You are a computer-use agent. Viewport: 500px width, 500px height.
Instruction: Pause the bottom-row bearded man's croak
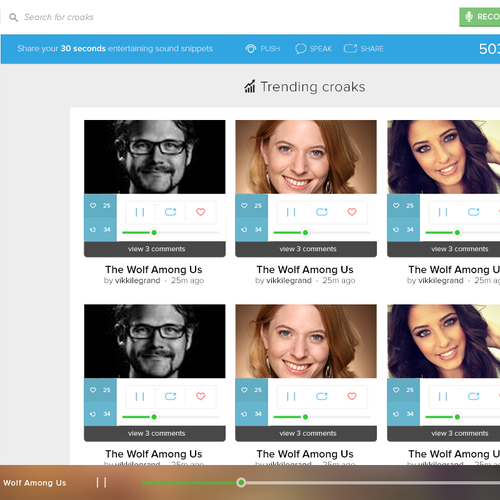pyautogui.click(x=140, y=396)
